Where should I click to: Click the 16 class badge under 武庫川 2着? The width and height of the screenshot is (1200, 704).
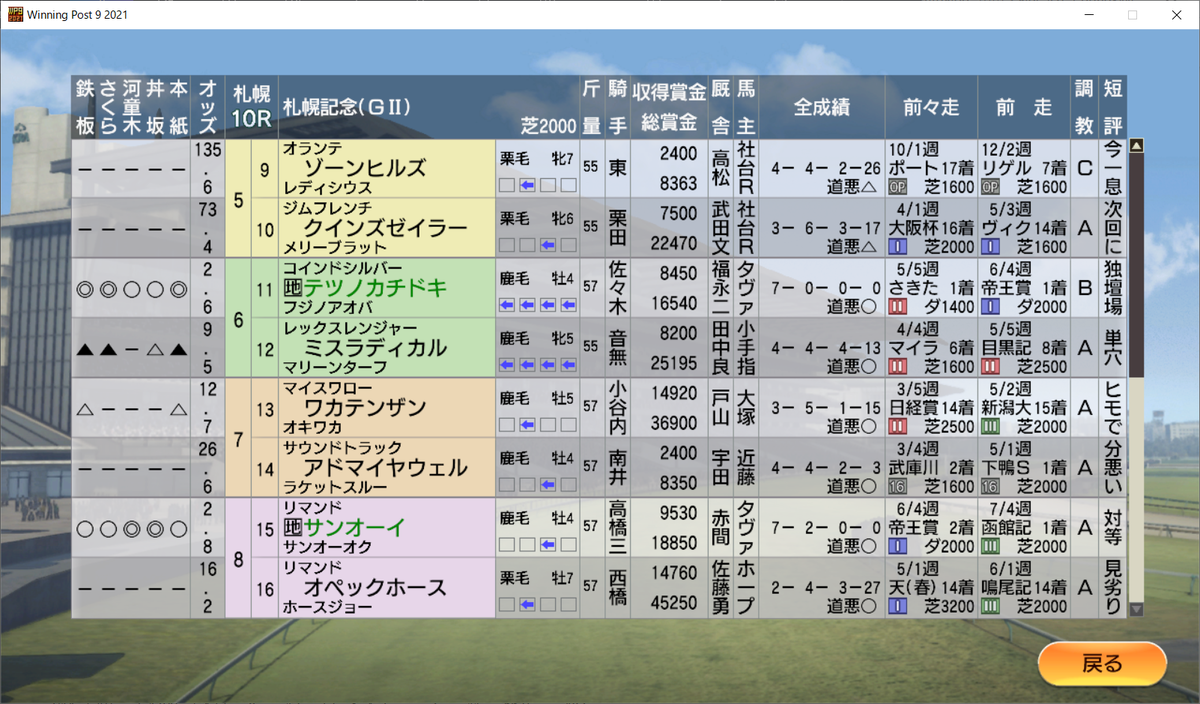(x=897, y=487)
